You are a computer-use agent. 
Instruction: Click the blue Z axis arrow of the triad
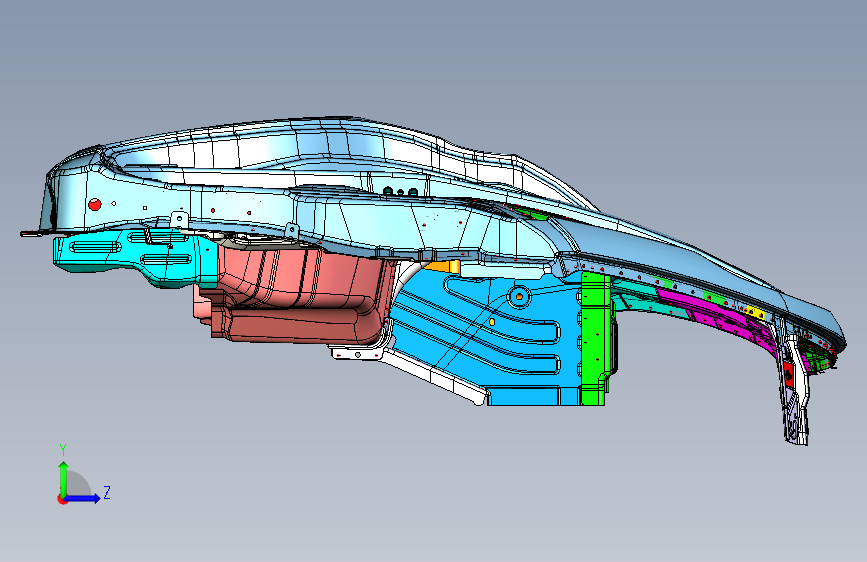(83, 498)
